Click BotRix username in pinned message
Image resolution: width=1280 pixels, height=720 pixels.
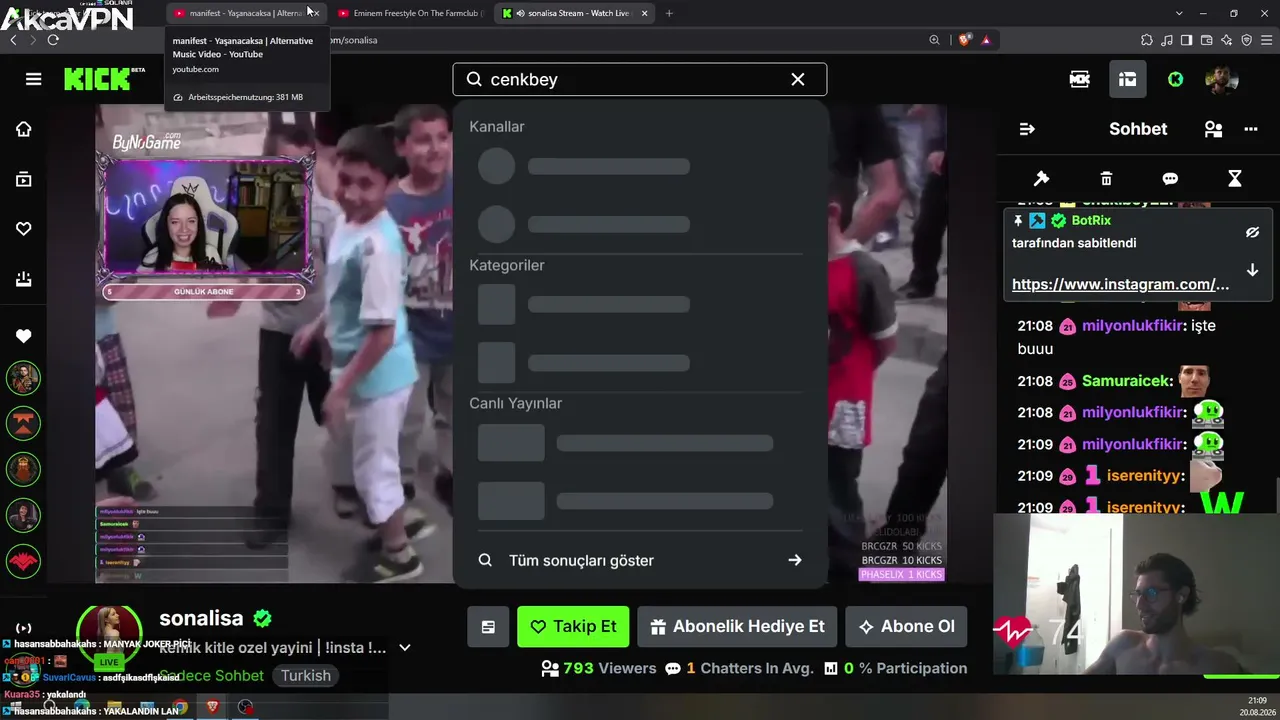coord(1091,220)
